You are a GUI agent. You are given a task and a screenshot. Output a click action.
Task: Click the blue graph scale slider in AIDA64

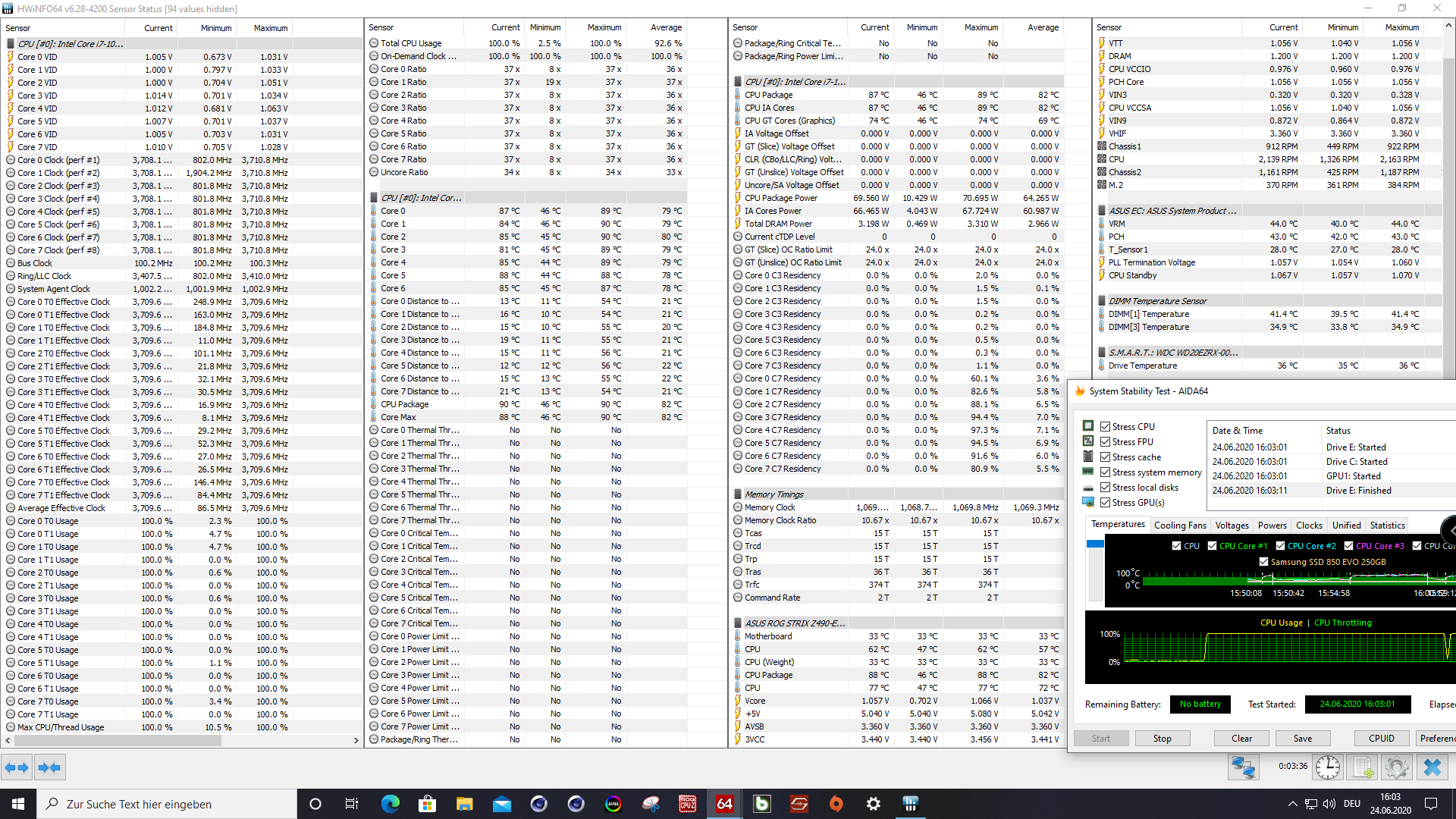coord(1095,544)
